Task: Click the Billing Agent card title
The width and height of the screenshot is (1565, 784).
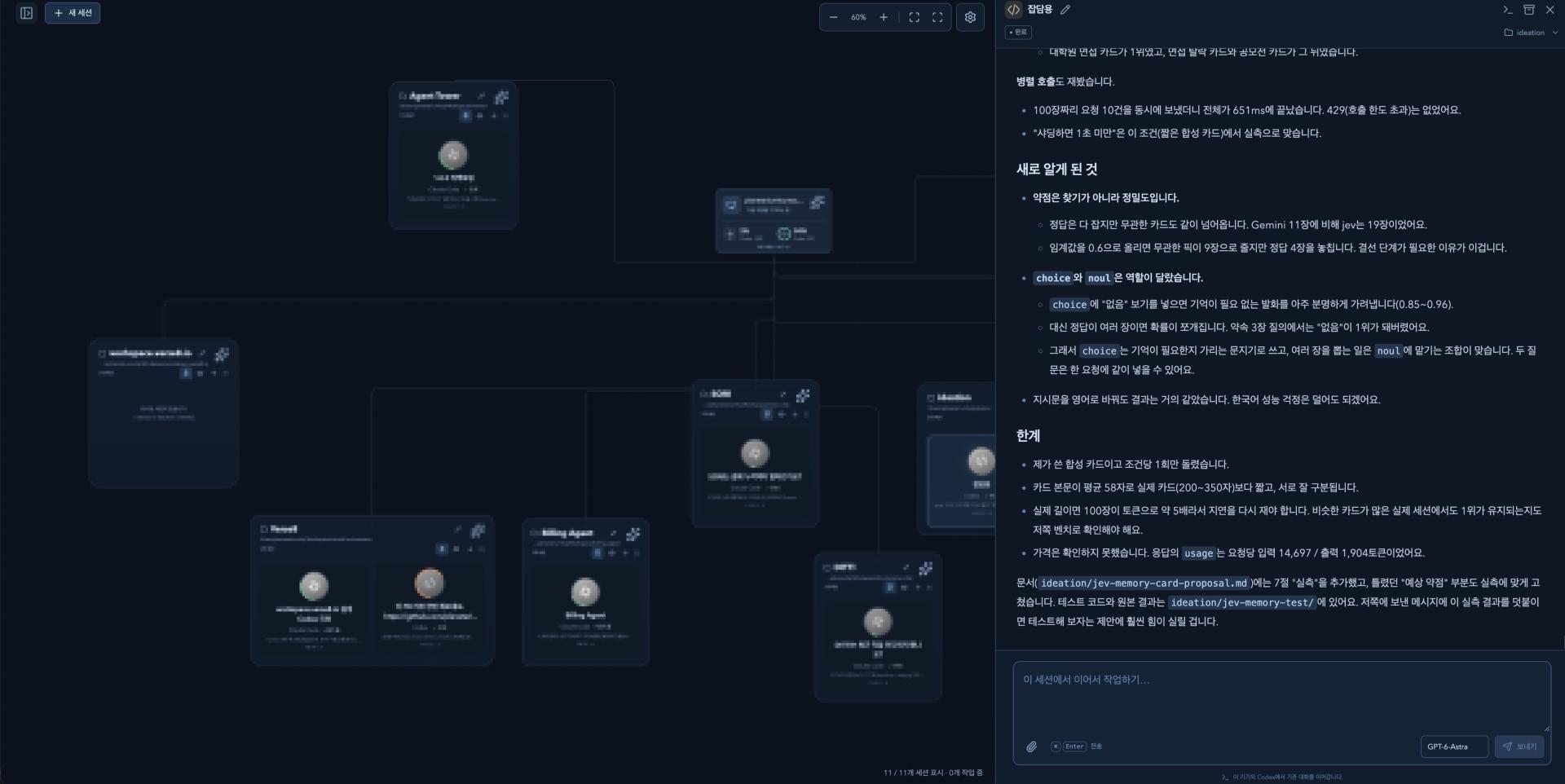Action: click(x=567, y=533)
